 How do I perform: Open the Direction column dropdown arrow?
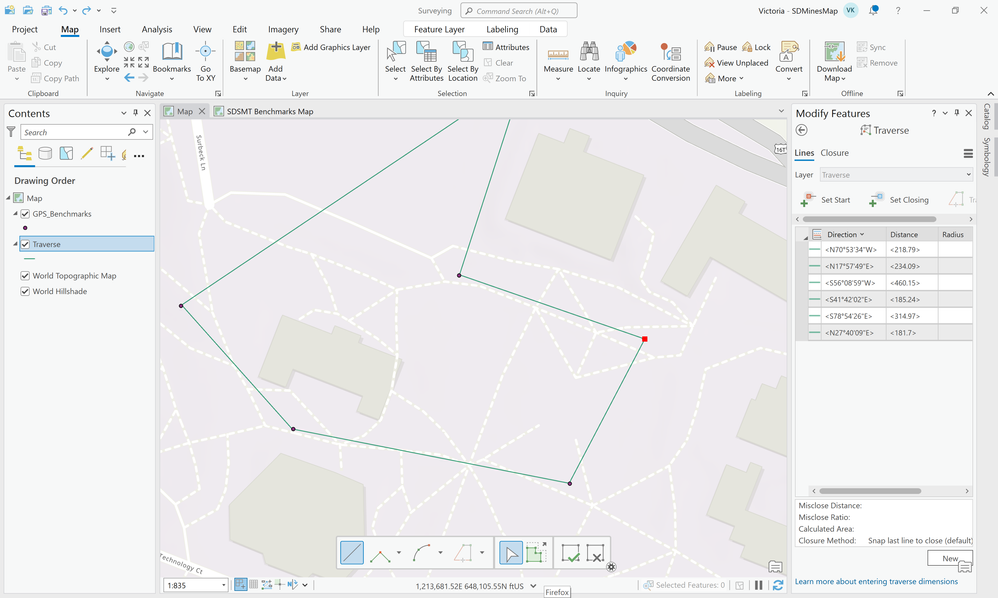862,235
